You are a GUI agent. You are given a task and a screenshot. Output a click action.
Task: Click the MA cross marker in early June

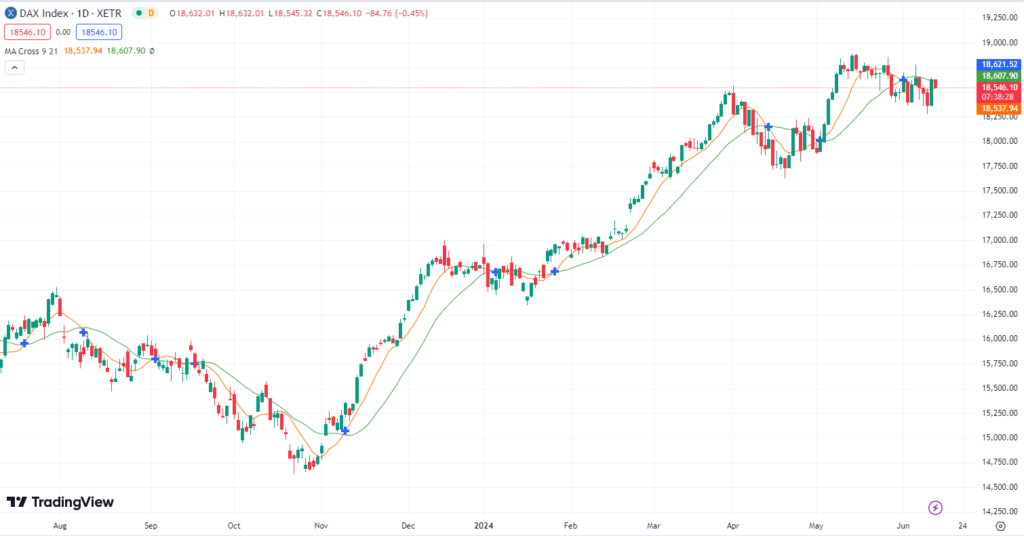point(904,80)
